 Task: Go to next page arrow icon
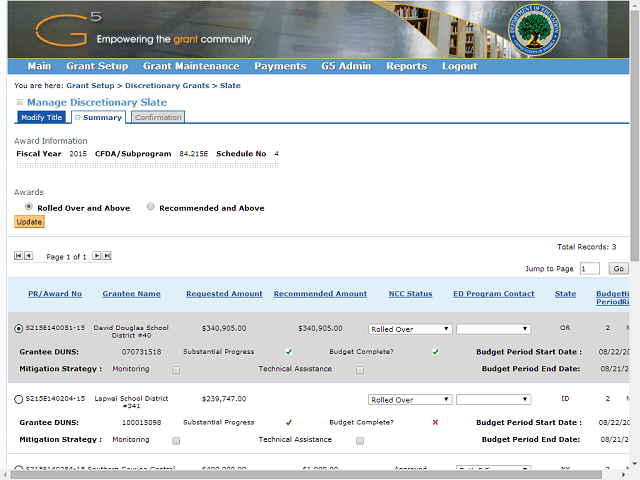[x=97, y=256]
